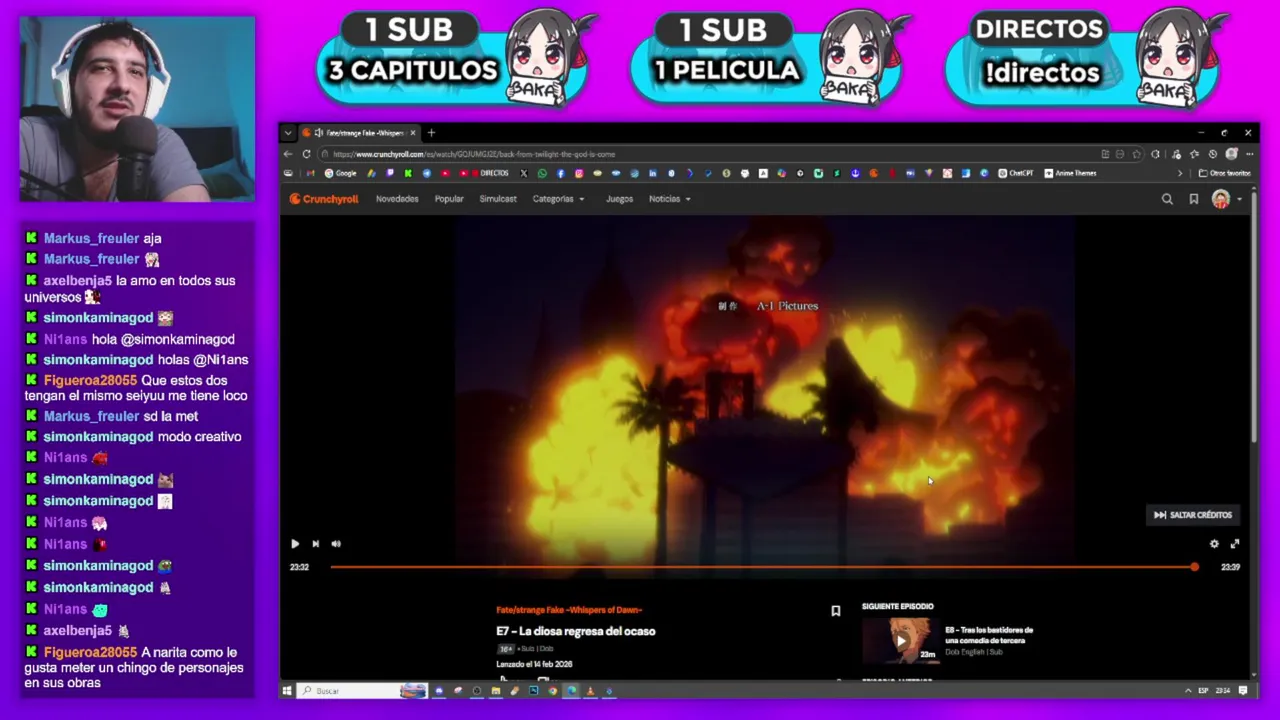1280x720 pixels.
Task: Play the next episode E8 thumbnail
Action: pos(900,640)
